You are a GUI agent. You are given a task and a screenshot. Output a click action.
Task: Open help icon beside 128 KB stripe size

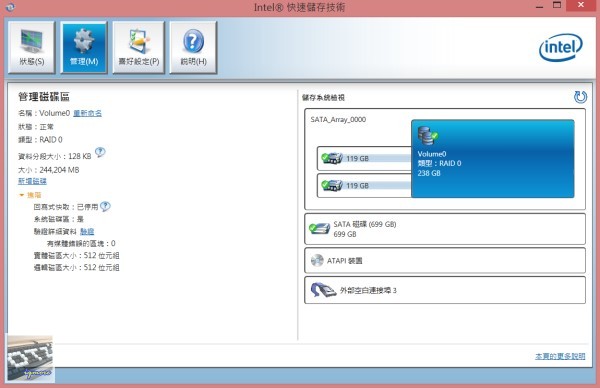click(100, 152)
